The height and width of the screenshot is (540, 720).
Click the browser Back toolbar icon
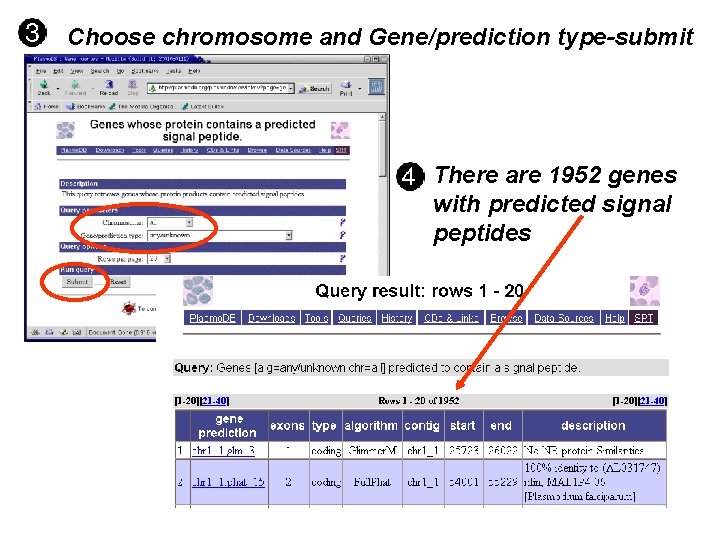44,84
